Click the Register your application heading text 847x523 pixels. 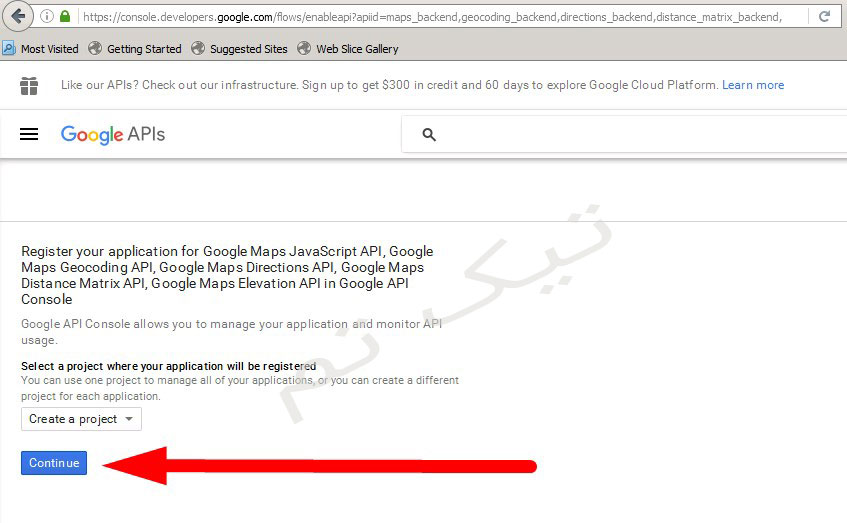tap(227, 275)
